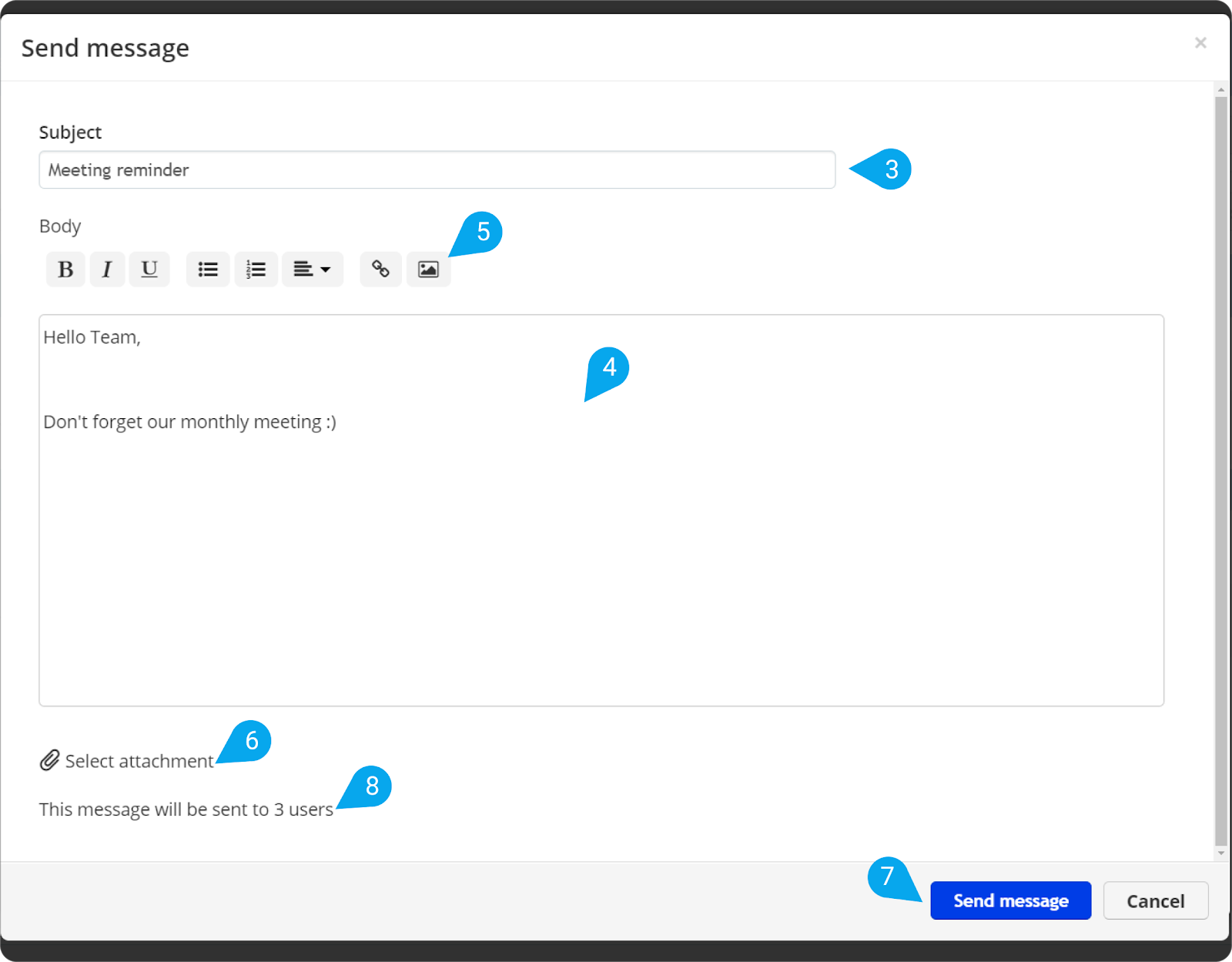The width and height of the screenshot is (1232, 962).
Task: Click the vertical scrollbar on the right
Action: tap(1221, 462)
